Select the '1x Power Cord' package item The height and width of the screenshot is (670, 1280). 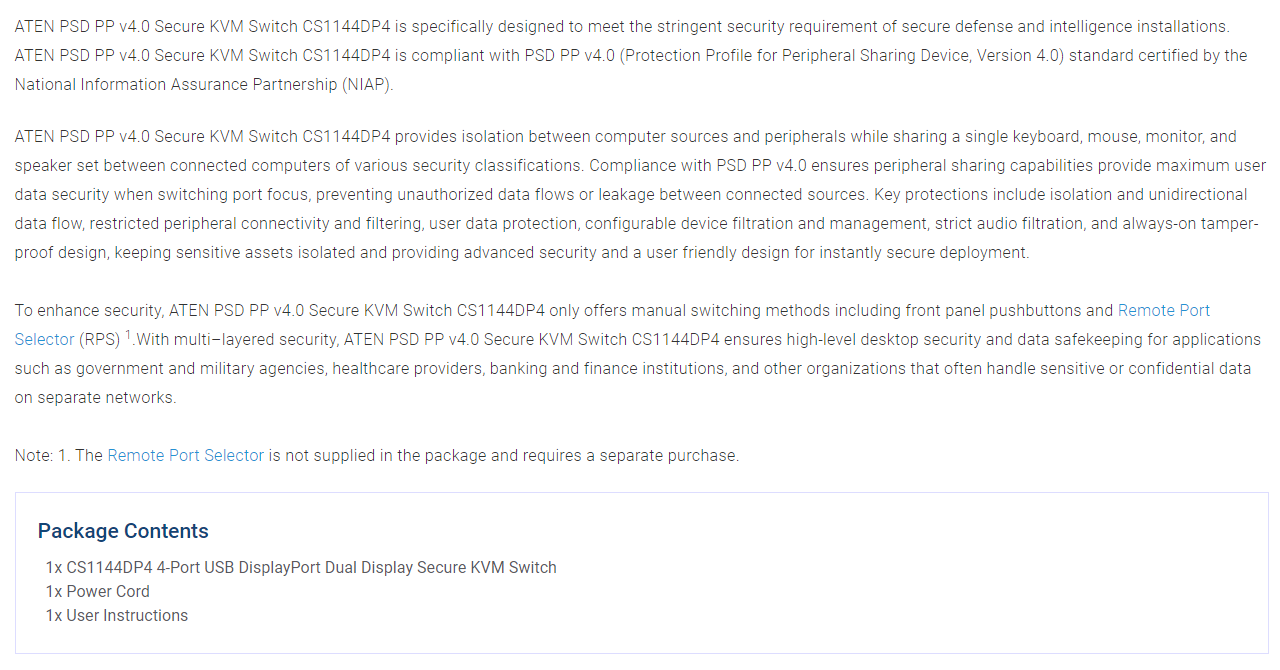98,592
